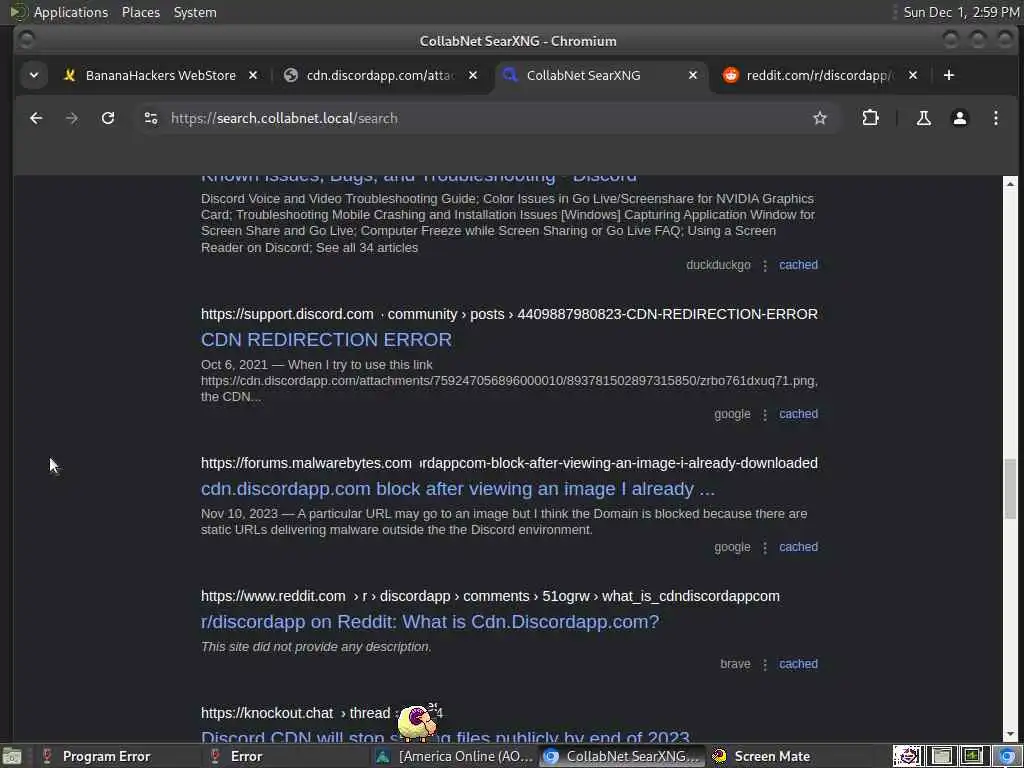Click the sheep screen mate character

pyautogui.click(x=417, y=722)
